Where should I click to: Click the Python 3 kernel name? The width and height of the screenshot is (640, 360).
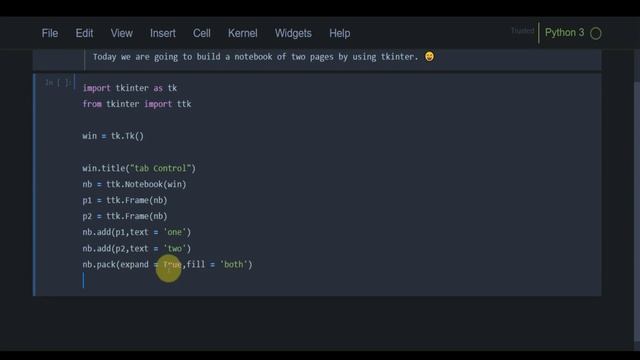click(564, 33)
